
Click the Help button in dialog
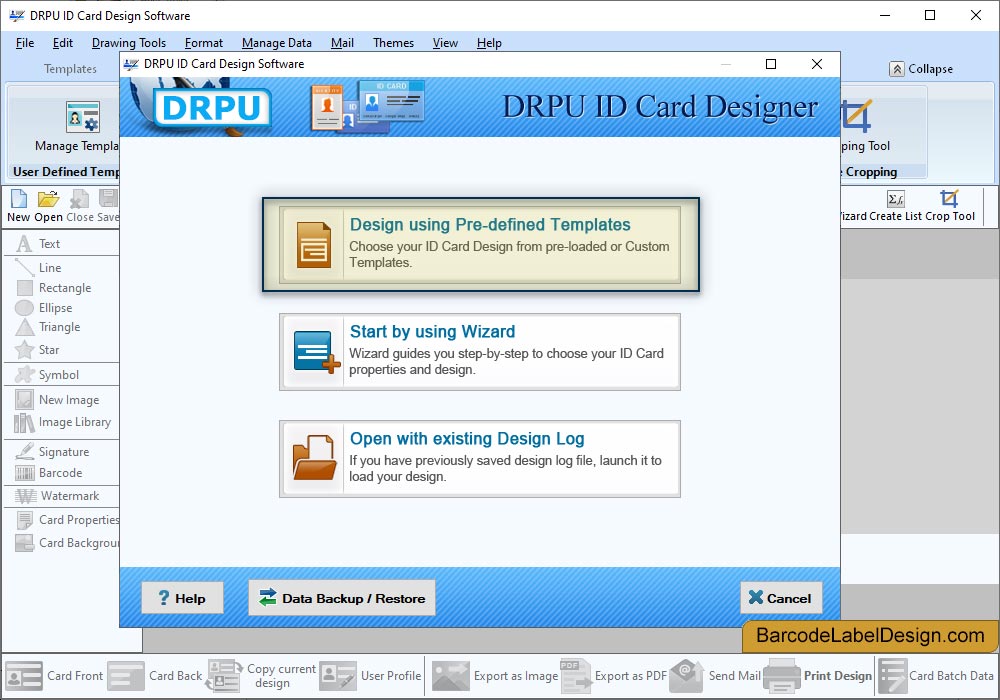pyautogui.click(x=182, y=598)
